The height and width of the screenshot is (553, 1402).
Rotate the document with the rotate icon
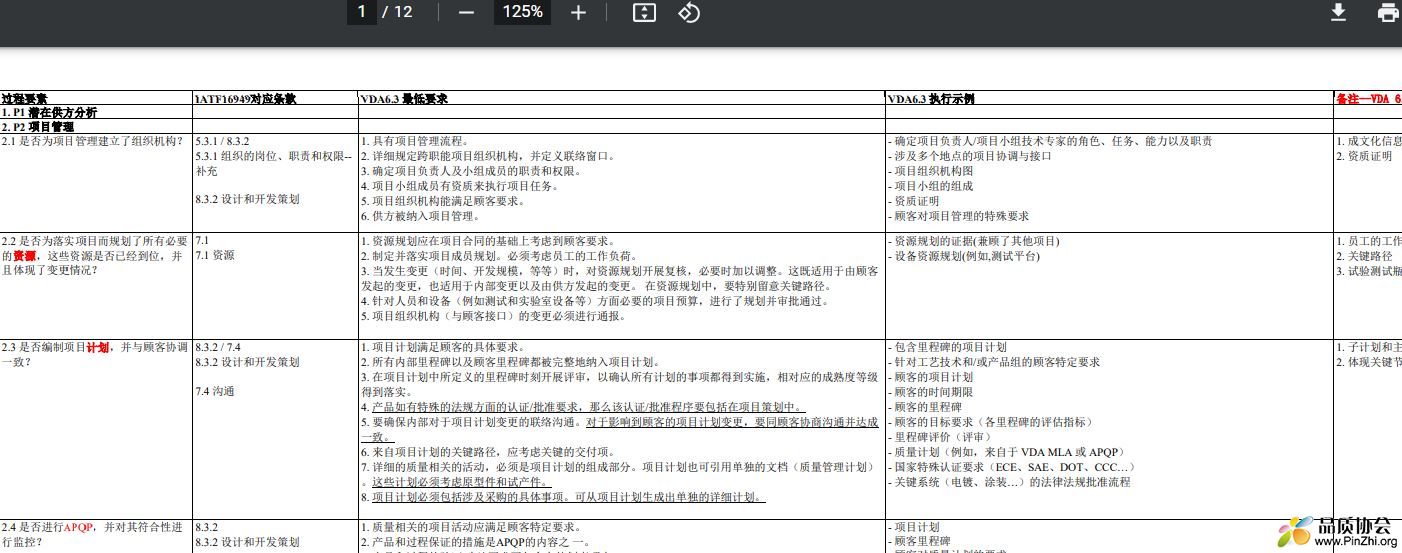tap(689, 12)
